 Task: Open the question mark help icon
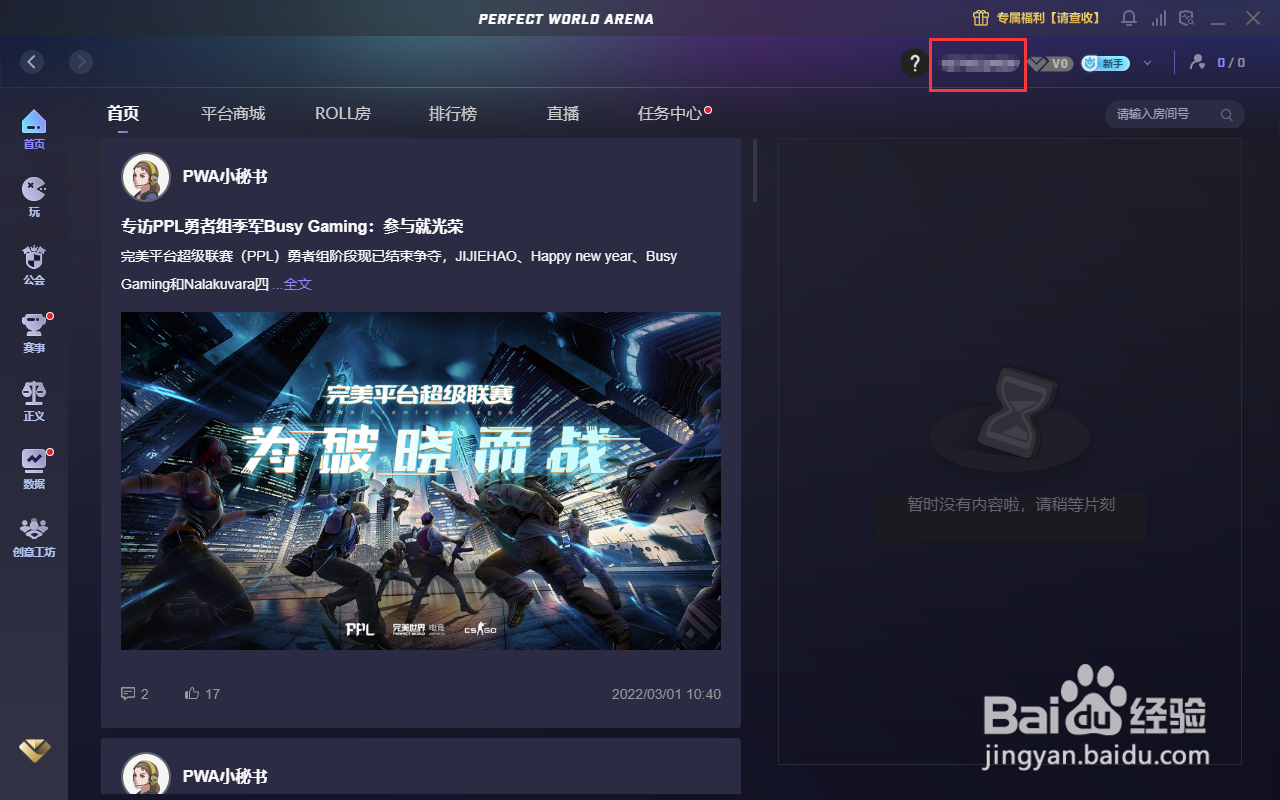click(913, 63)
